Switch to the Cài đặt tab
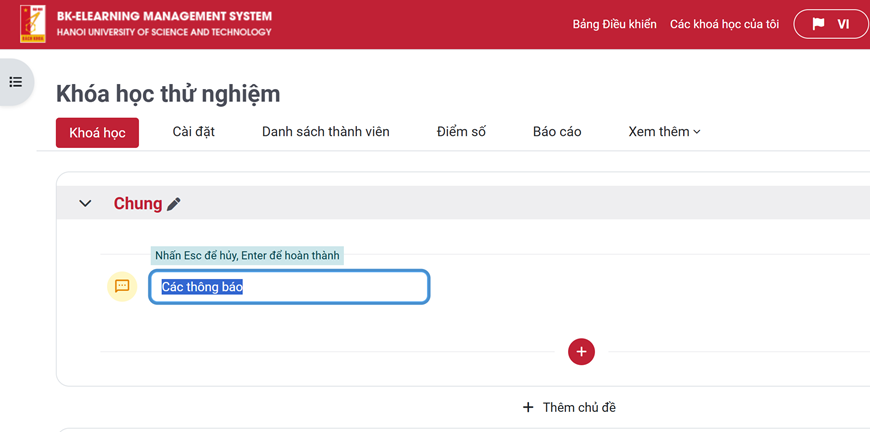 point(194,132)
